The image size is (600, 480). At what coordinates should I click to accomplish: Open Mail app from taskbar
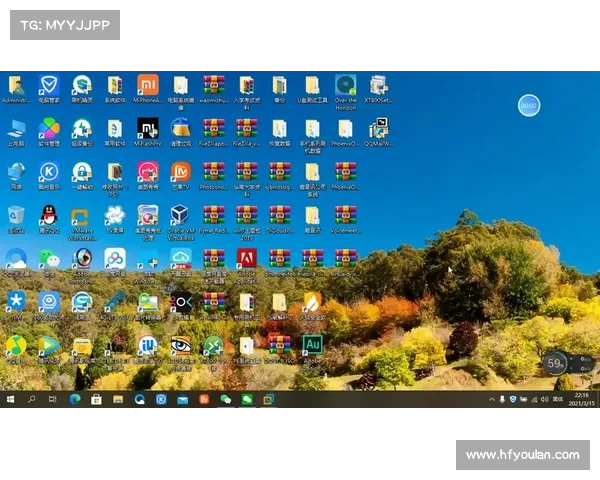click(183, 400)
